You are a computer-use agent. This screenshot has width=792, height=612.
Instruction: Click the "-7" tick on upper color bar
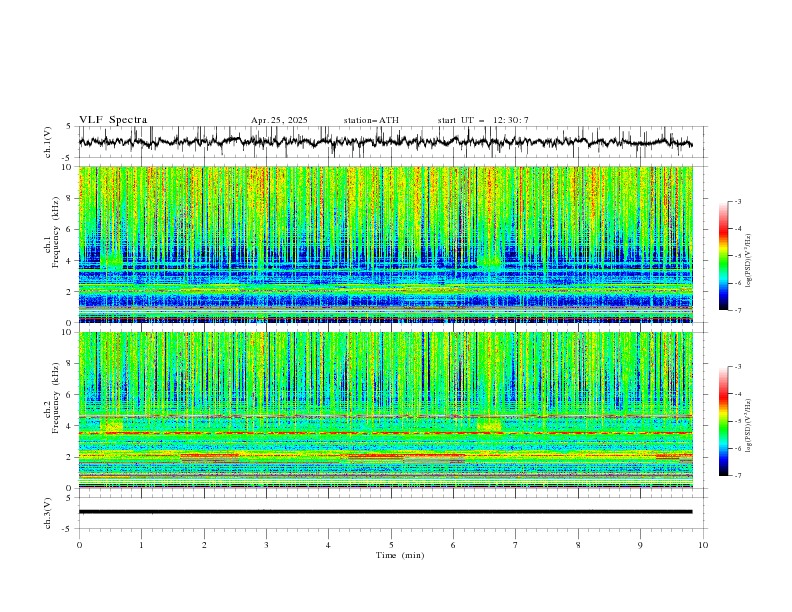click(738, 310)
